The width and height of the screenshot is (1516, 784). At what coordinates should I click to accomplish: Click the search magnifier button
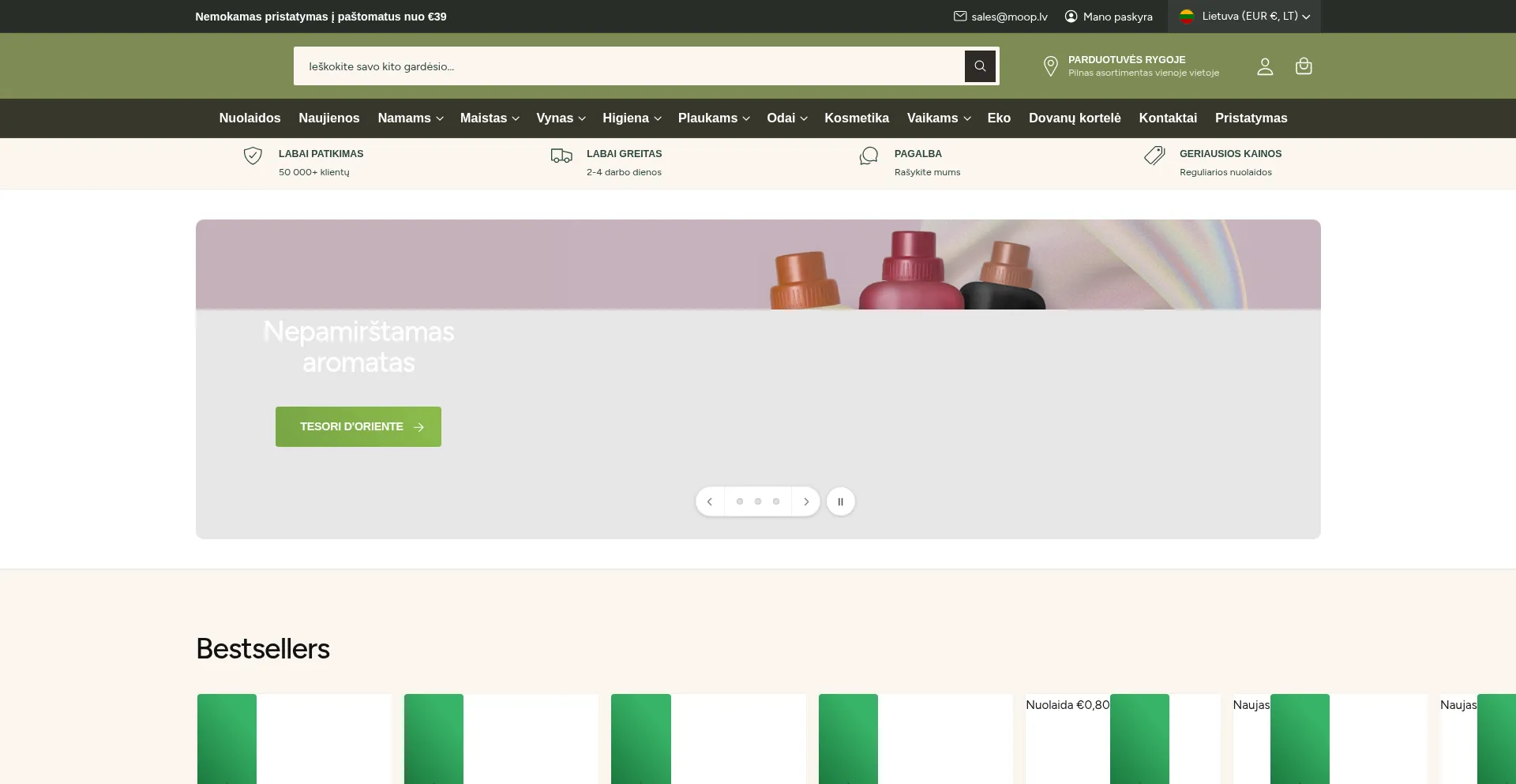coord(980,66)
